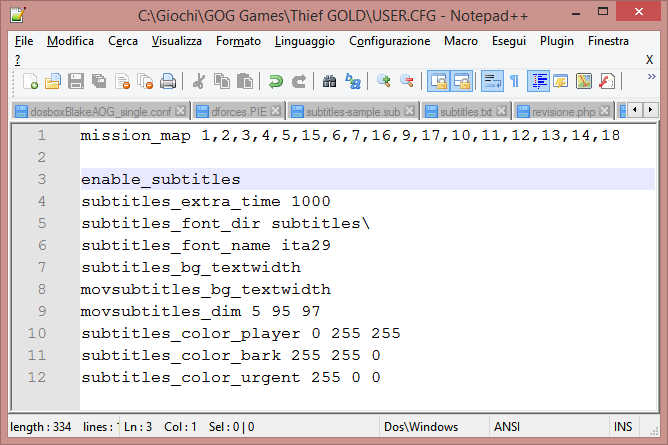
Task: Toggle synchronized horizontal scrolling
Action: tap(462, 81)
